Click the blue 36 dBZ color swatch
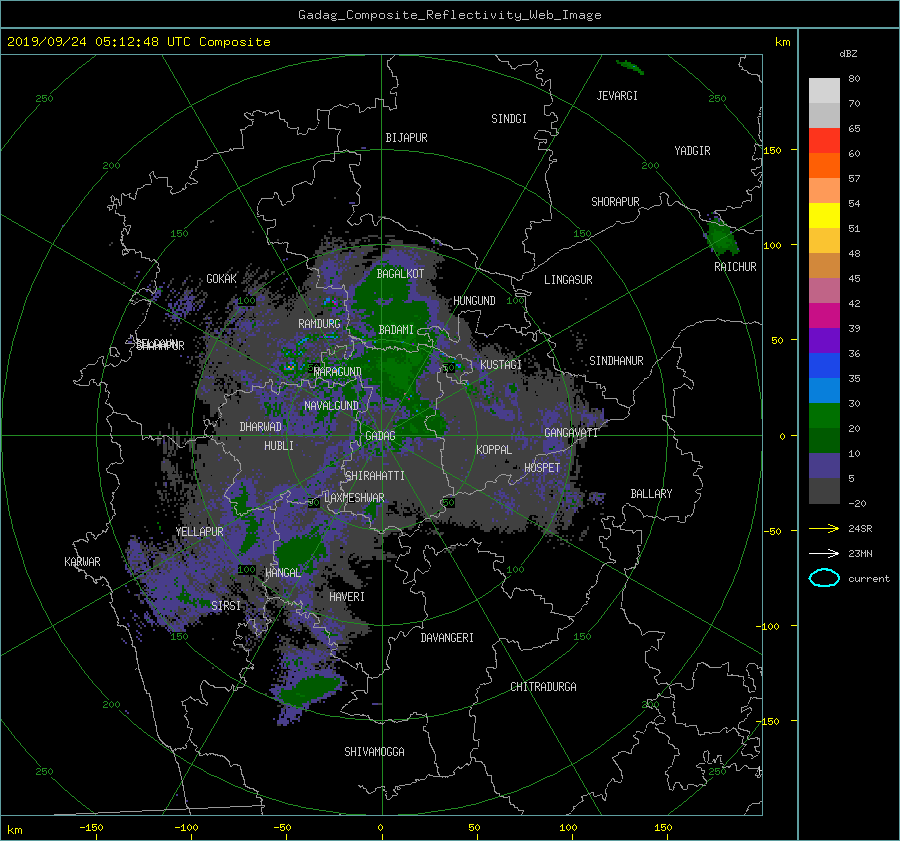900x841 pixels. click(824, 365)
